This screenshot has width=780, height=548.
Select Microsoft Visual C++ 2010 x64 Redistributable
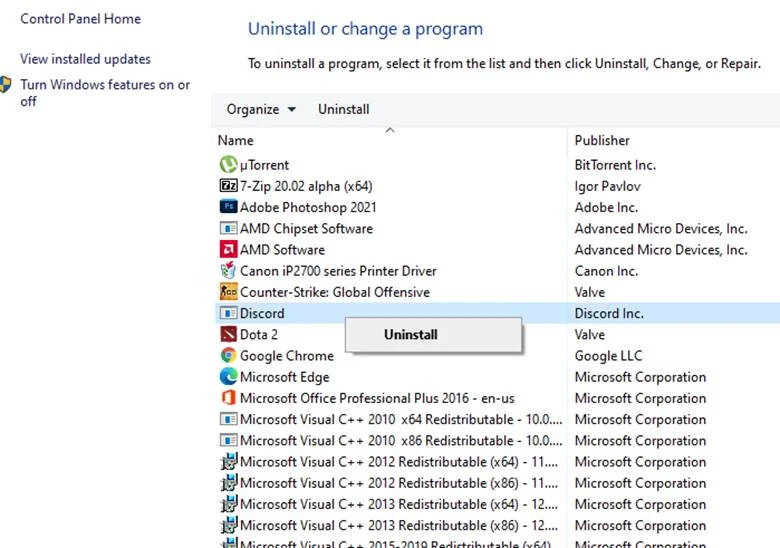pyautogui.click(x=389, y=420)
